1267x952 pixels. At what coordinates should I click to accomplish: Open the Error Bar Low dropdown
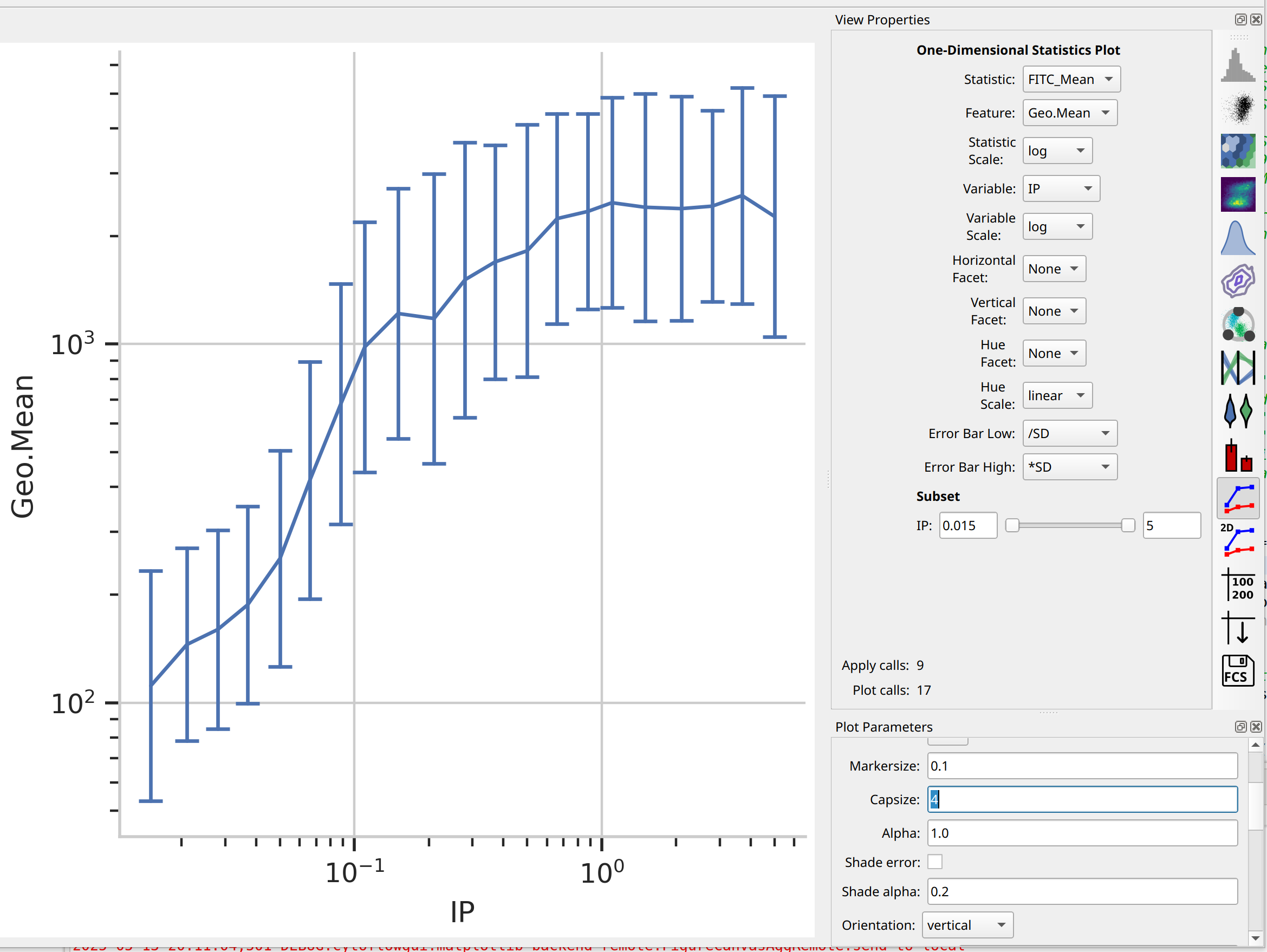1069,433
